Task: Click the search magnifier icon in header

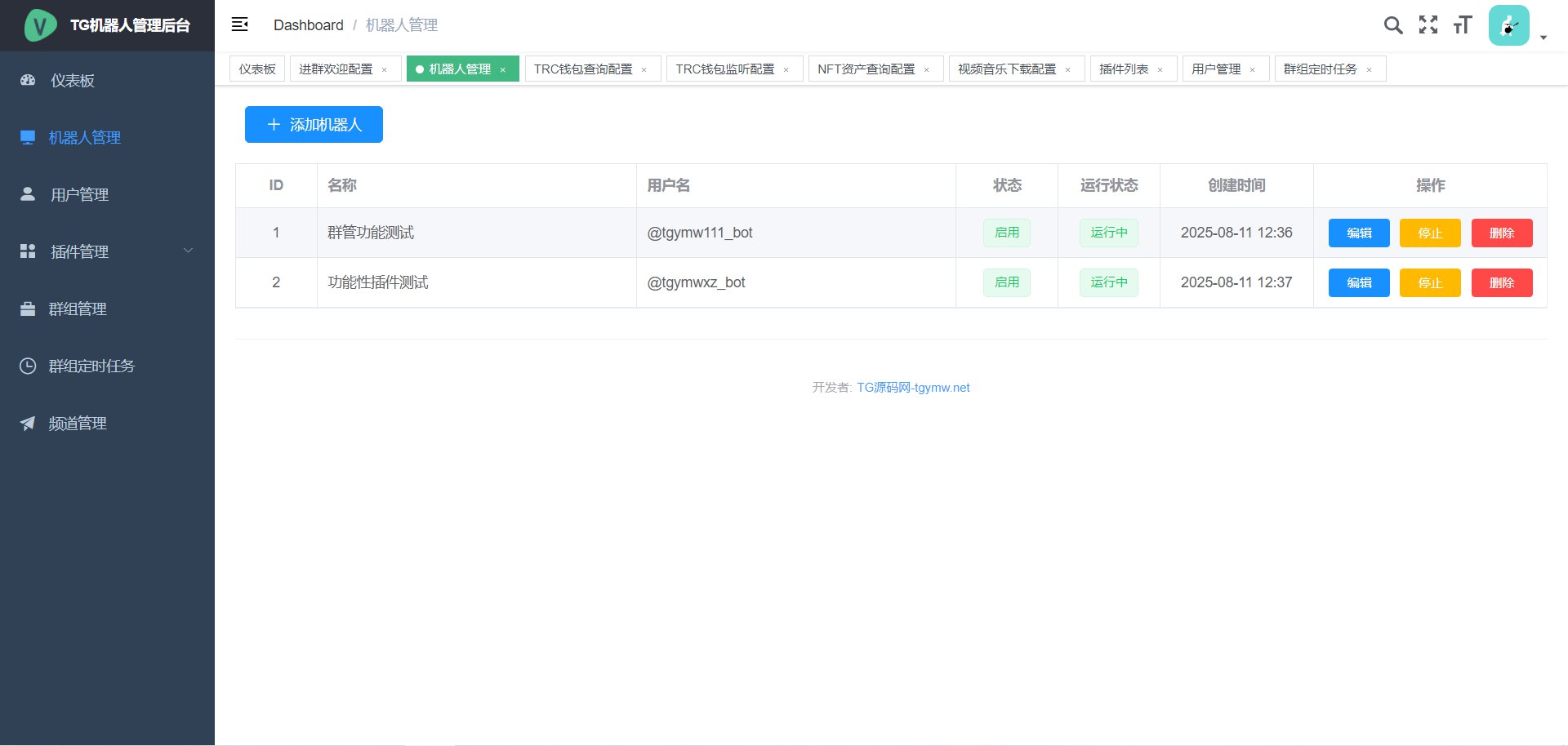Action: click(1393, 25)
